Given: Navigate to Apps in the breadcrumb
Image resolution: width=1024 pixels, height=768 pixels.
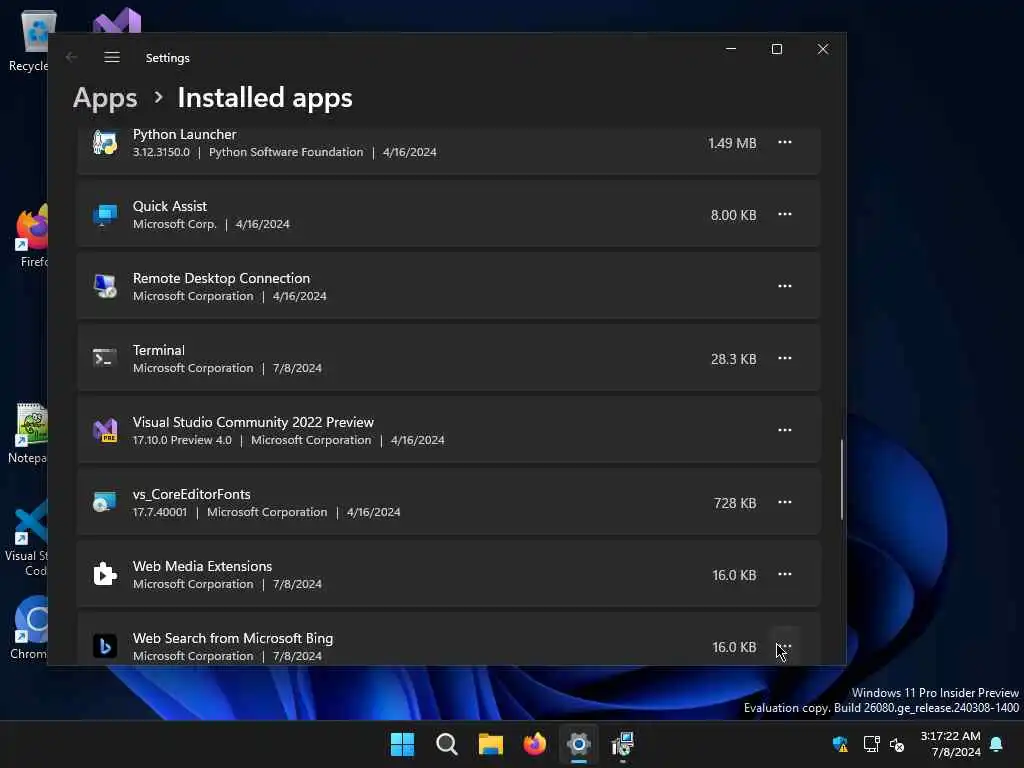Looking at the screenshot, I should [x=105, y=98].
